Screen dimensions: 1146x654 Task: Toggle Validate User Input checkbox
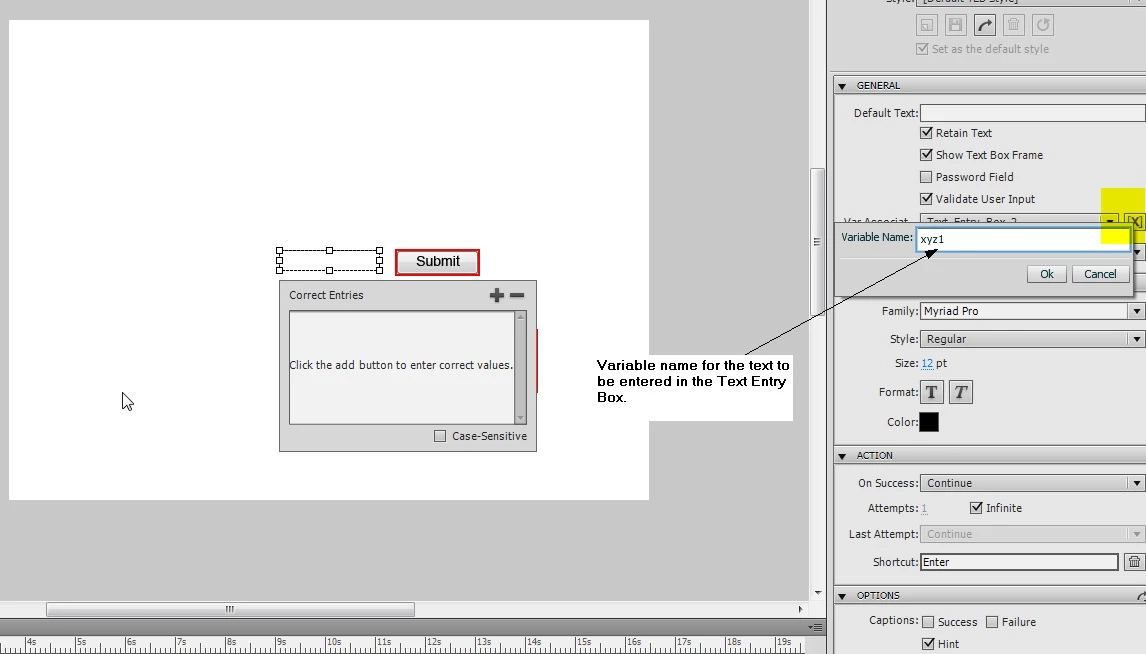pos(926,199)
